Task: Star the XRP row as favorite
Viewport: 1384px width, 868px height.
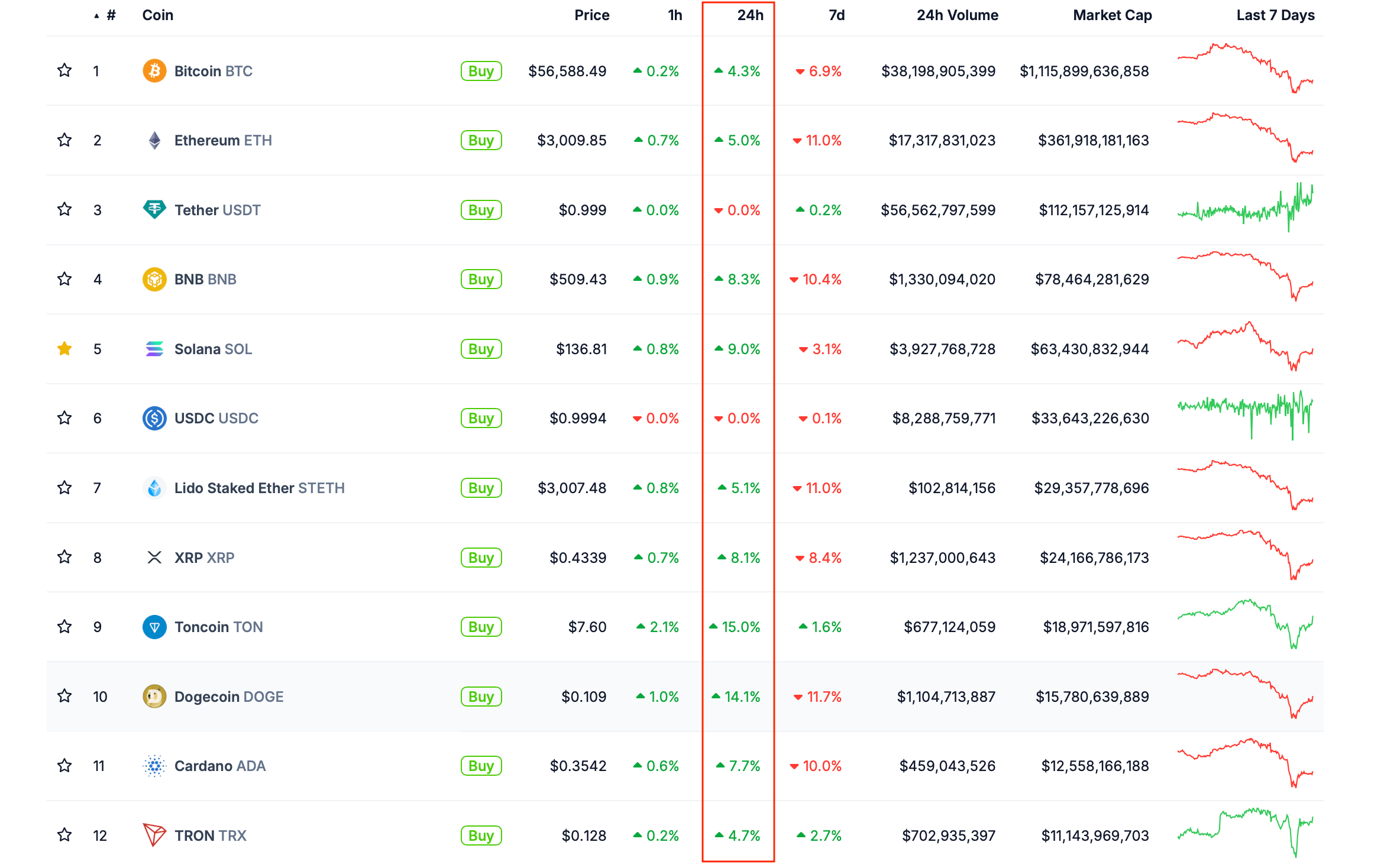Action: point(64,557)
